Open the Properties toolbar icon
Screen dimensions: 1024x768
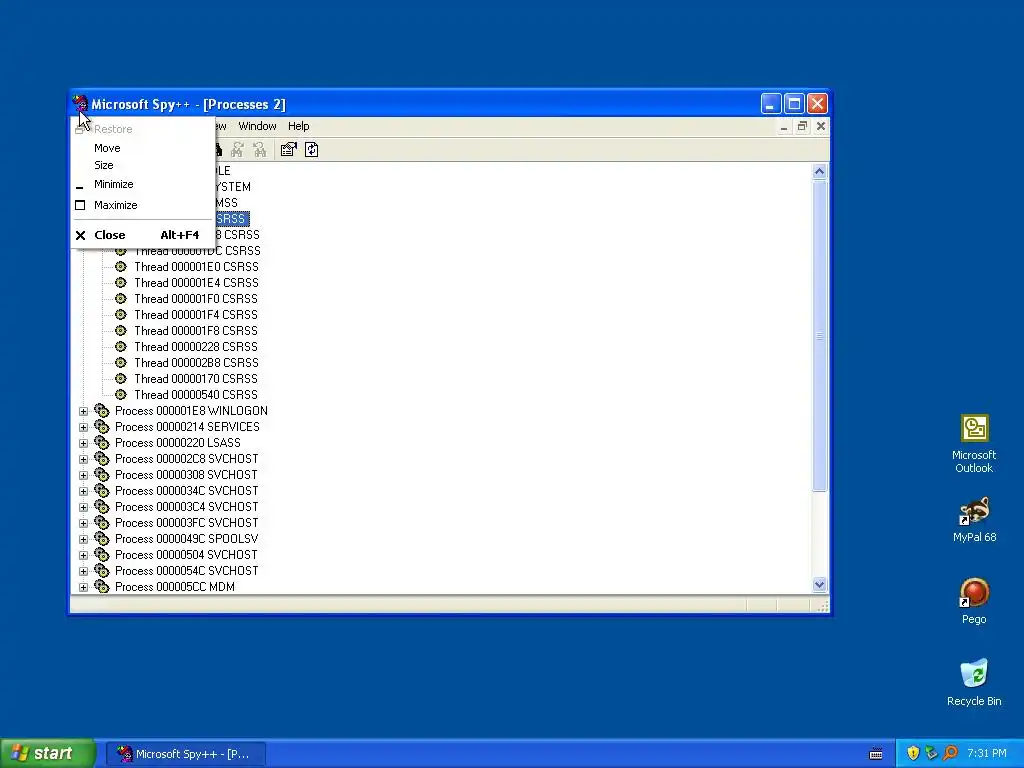[x=288, y=150]
